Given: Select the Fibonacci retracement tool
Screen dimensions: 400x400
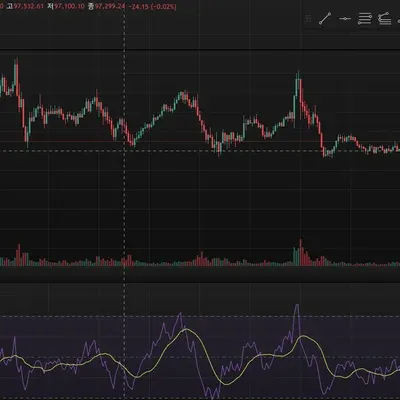Looking at the screenshot, I should click(x=364, y=19).
